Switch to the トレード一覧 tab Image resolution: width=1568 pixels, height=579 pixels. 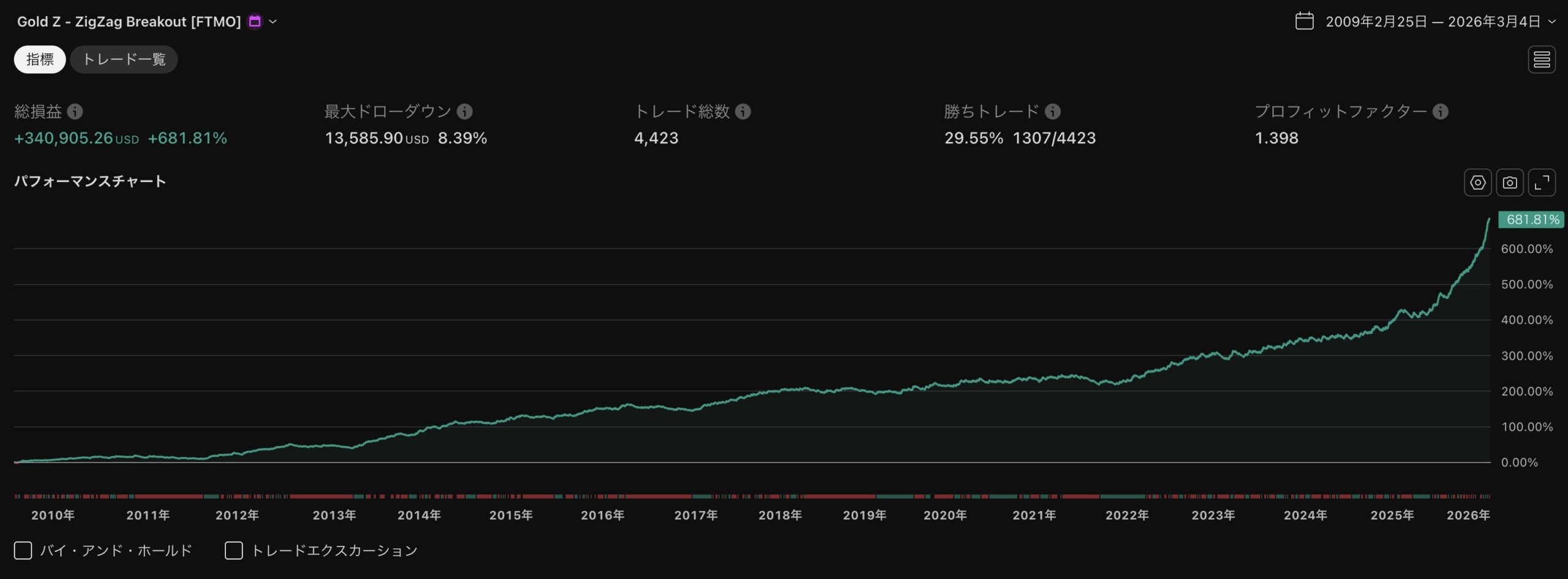(123, 59)
